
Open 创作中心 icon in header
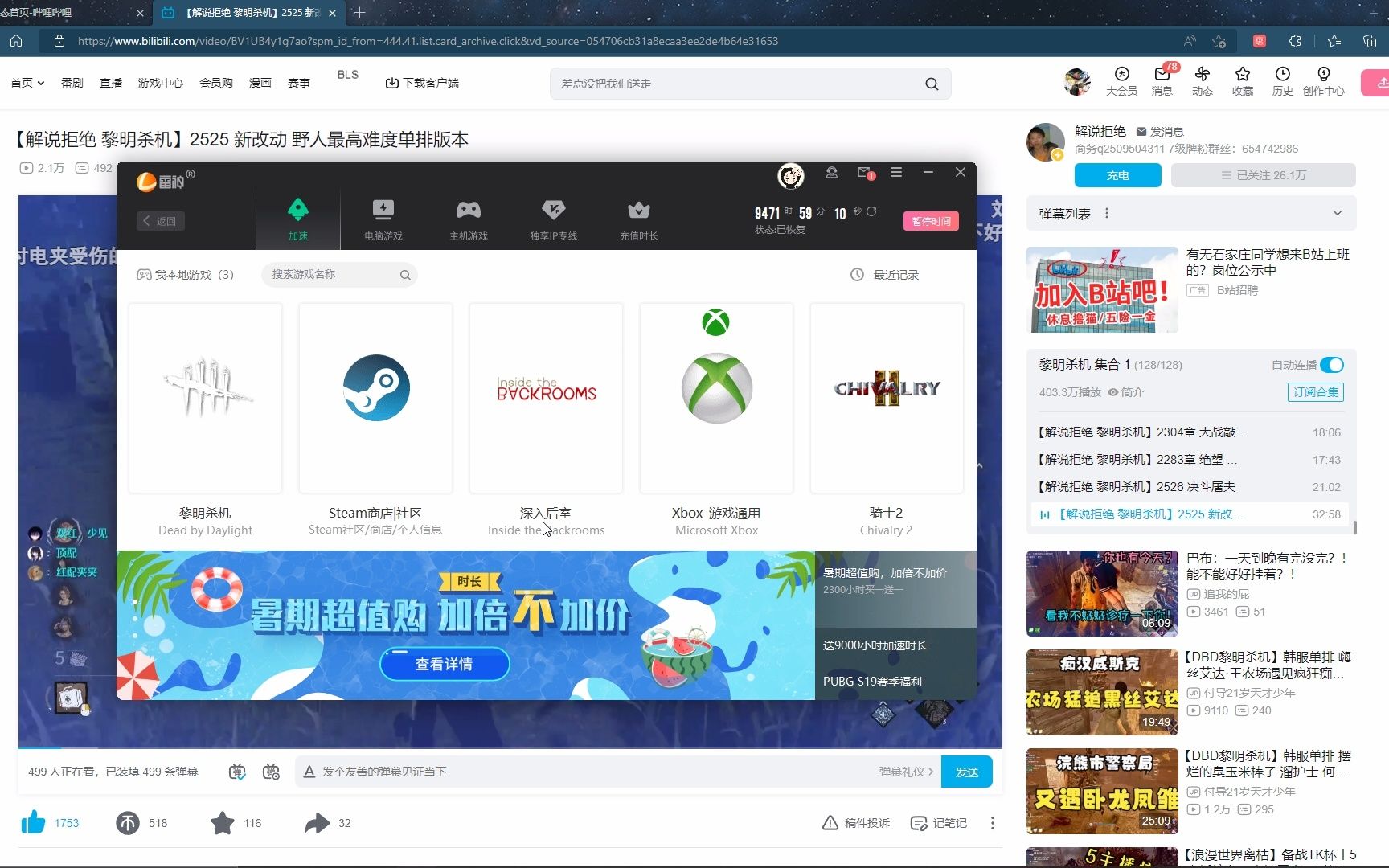pyautogui.click(x=1324, y=81)
